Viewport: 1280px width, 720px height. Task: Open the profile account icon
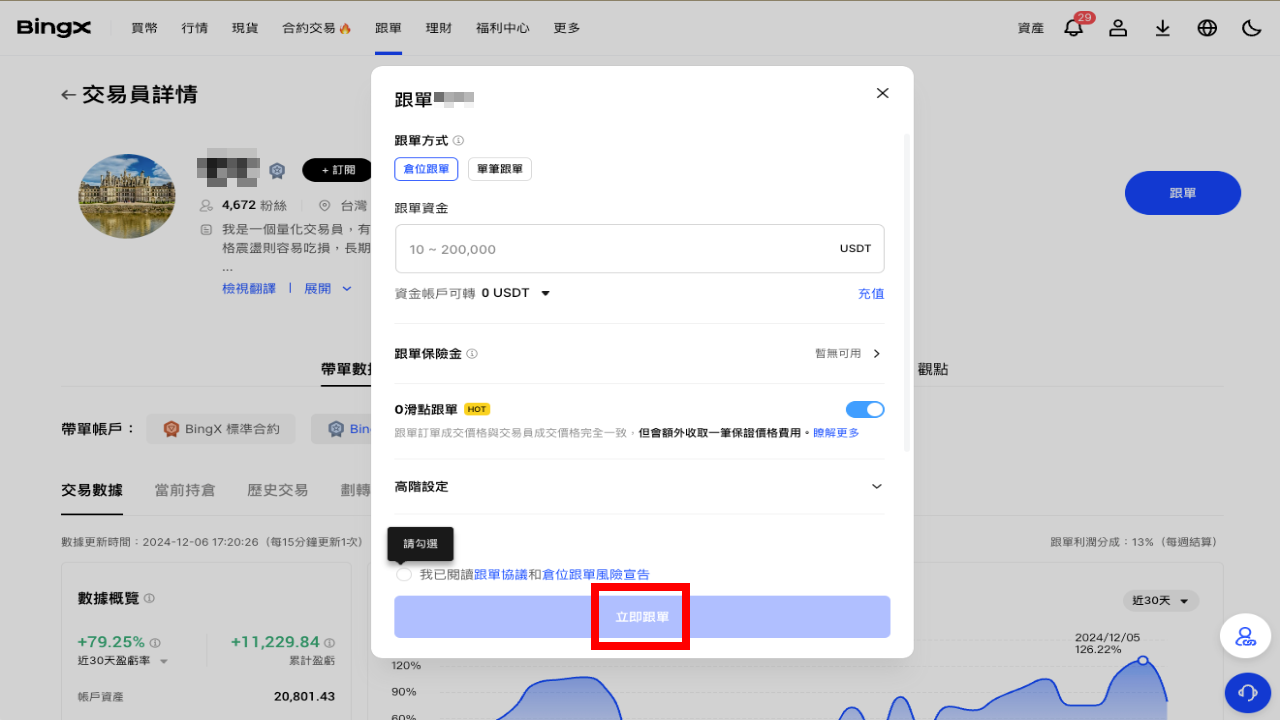pos(1117,28)
